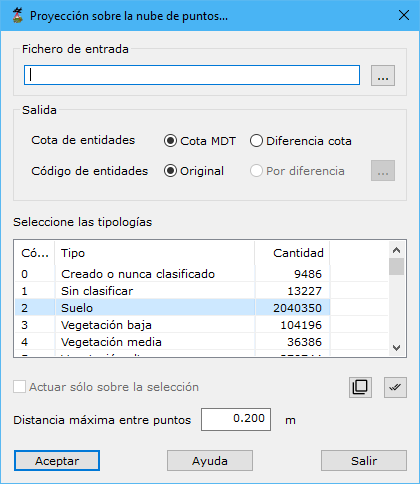The image size is (420, 484).
Task: Click the typology list scrollbar thumb
Action: tap(396, 266)
